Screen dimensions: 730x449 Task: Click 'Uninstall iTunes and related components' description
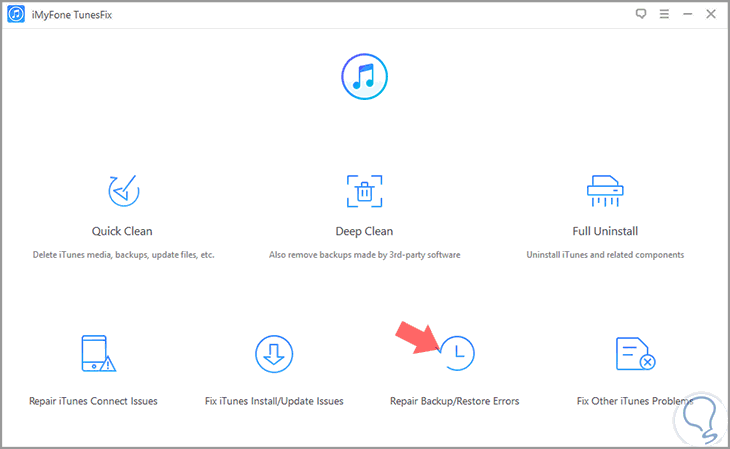[605, 255]
